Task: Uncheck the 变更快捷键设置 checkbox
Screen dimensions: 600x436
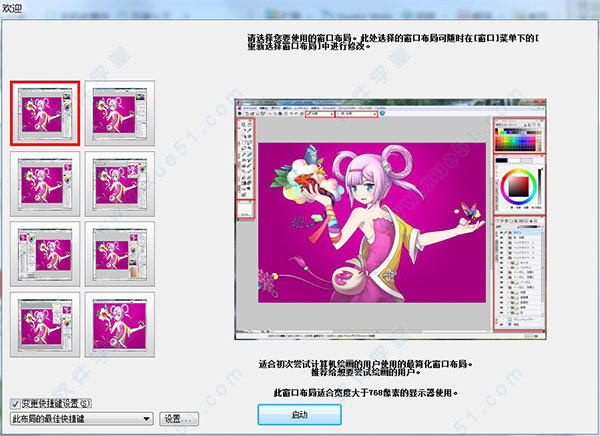Action: 14,403
